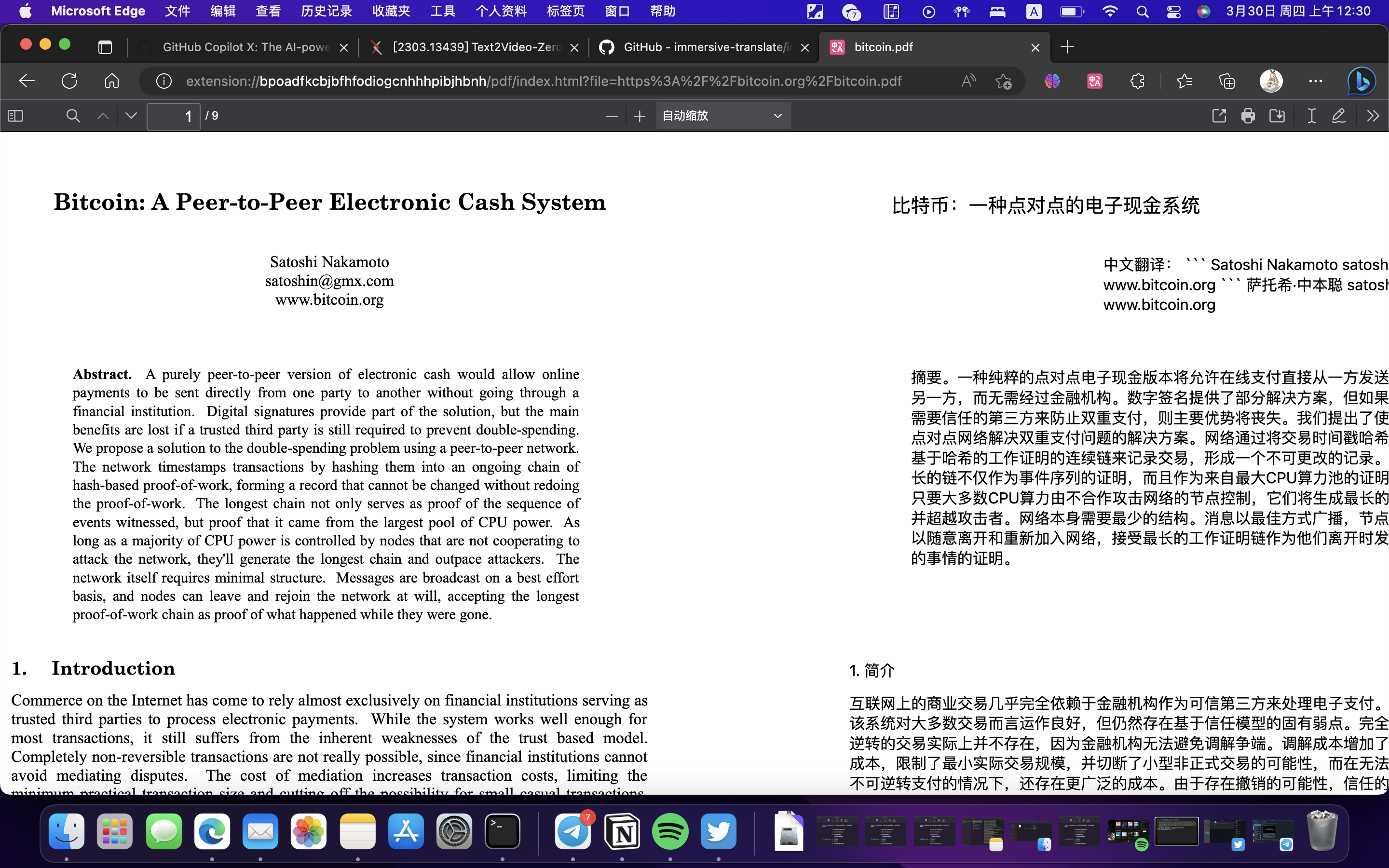This screenshot has height=868, width=1389.
Task: Open Notion from the Dock
Action: click(x=622, y=831)
